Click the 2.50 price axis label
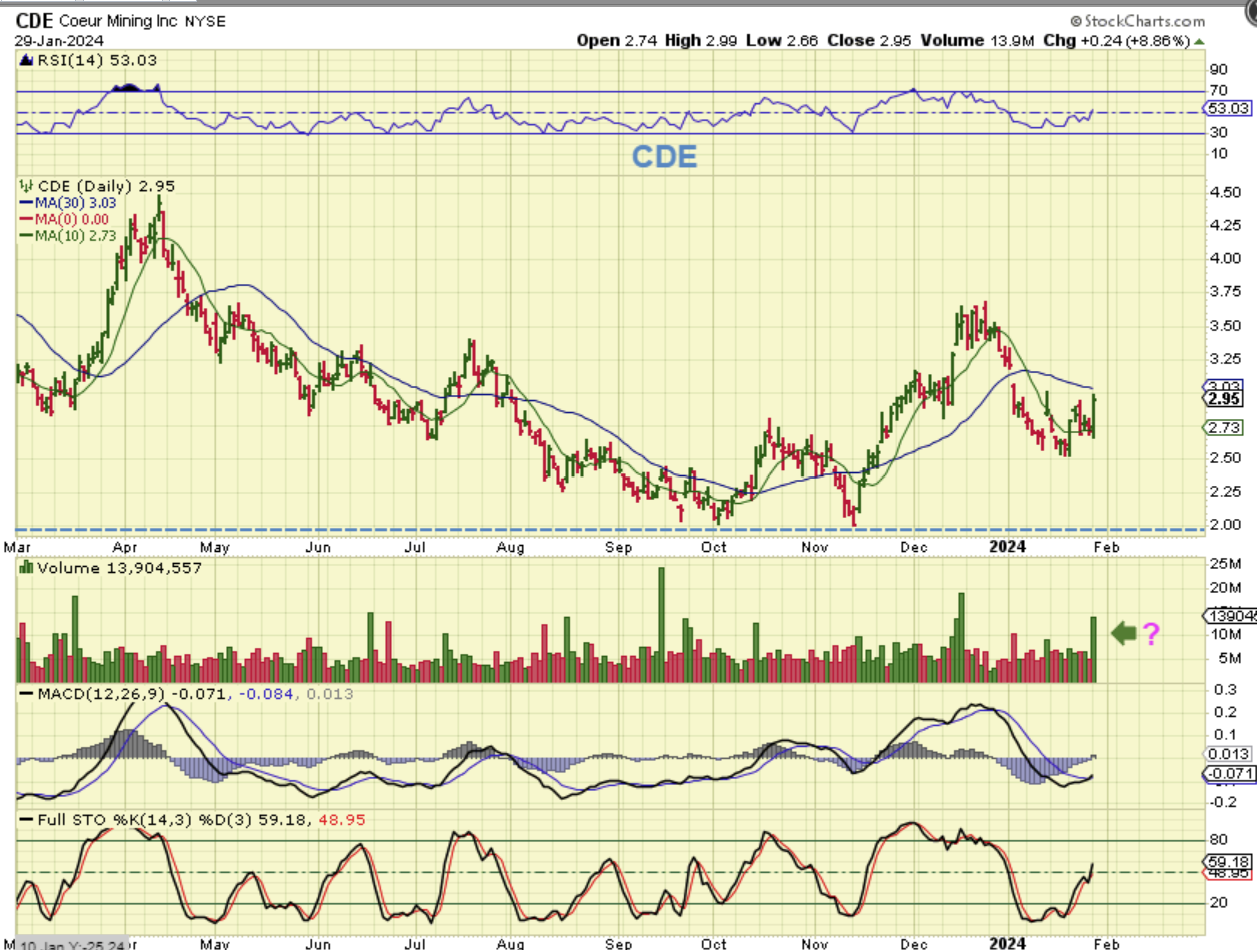This screenshot has width=1257, height=951. (1225, 458)
